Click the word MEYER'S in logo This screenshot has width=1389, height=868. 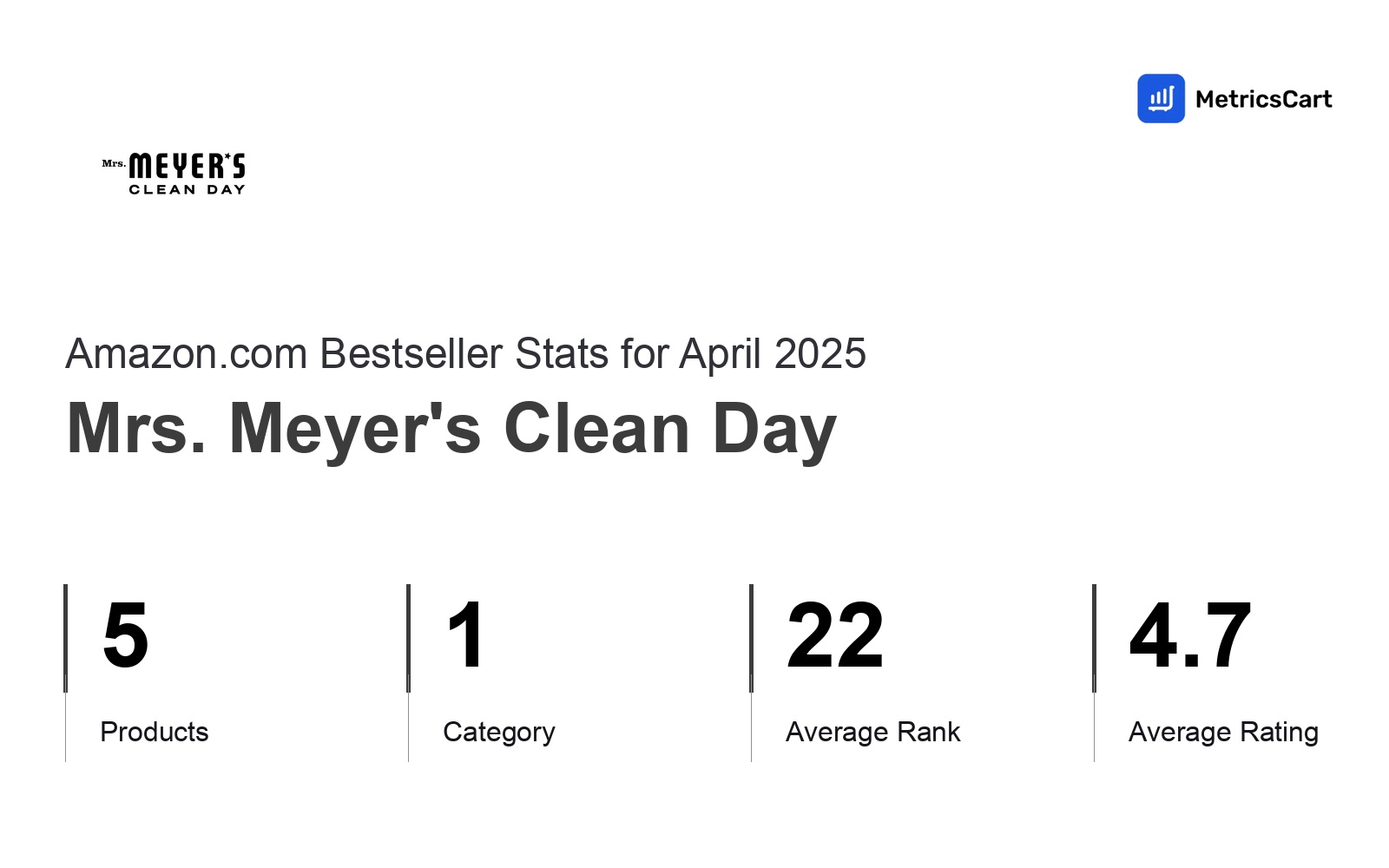(x=187, y=166)
